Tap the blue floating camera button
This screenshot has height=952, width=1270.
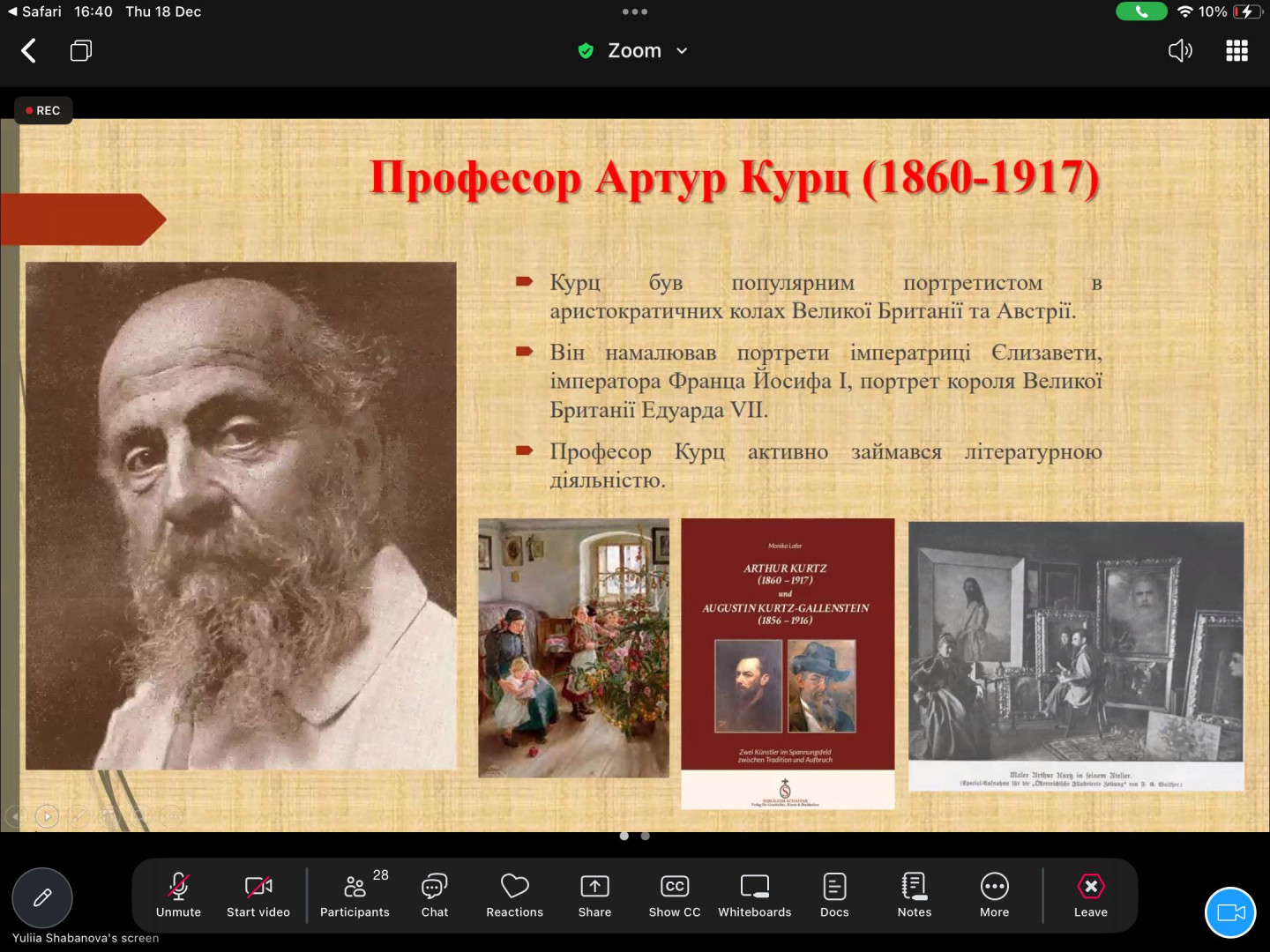point(1230,912)
